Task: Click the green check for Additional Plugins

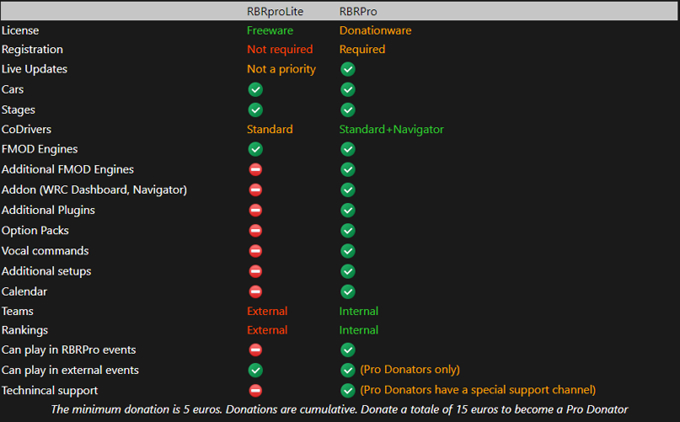Action: 348,210
